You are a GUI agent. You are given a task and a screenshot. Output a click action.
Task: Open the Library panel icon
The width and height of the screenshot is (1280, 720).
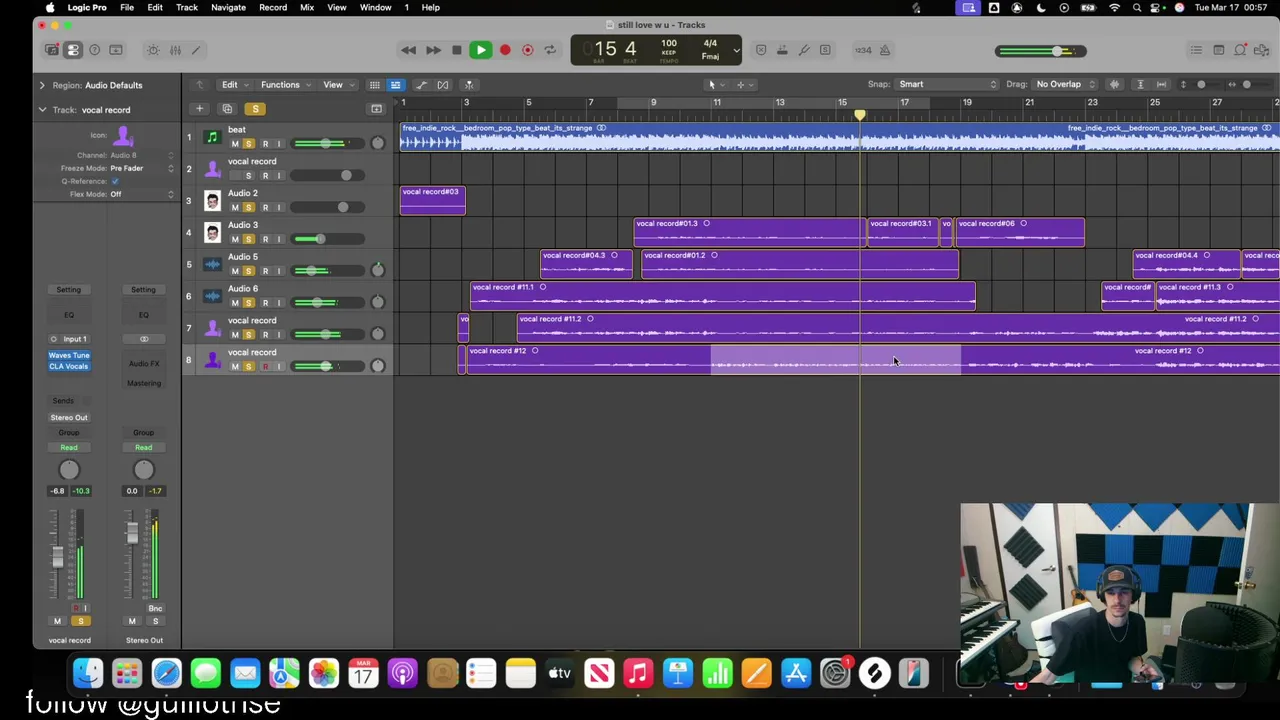pos(52,50)
